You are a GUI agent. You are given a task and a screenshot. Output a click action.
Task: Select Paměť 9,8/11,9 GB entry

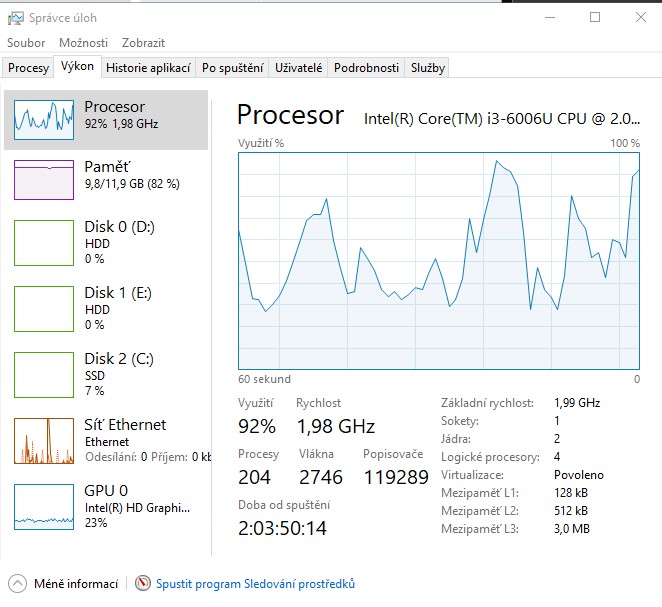(106, 180)
